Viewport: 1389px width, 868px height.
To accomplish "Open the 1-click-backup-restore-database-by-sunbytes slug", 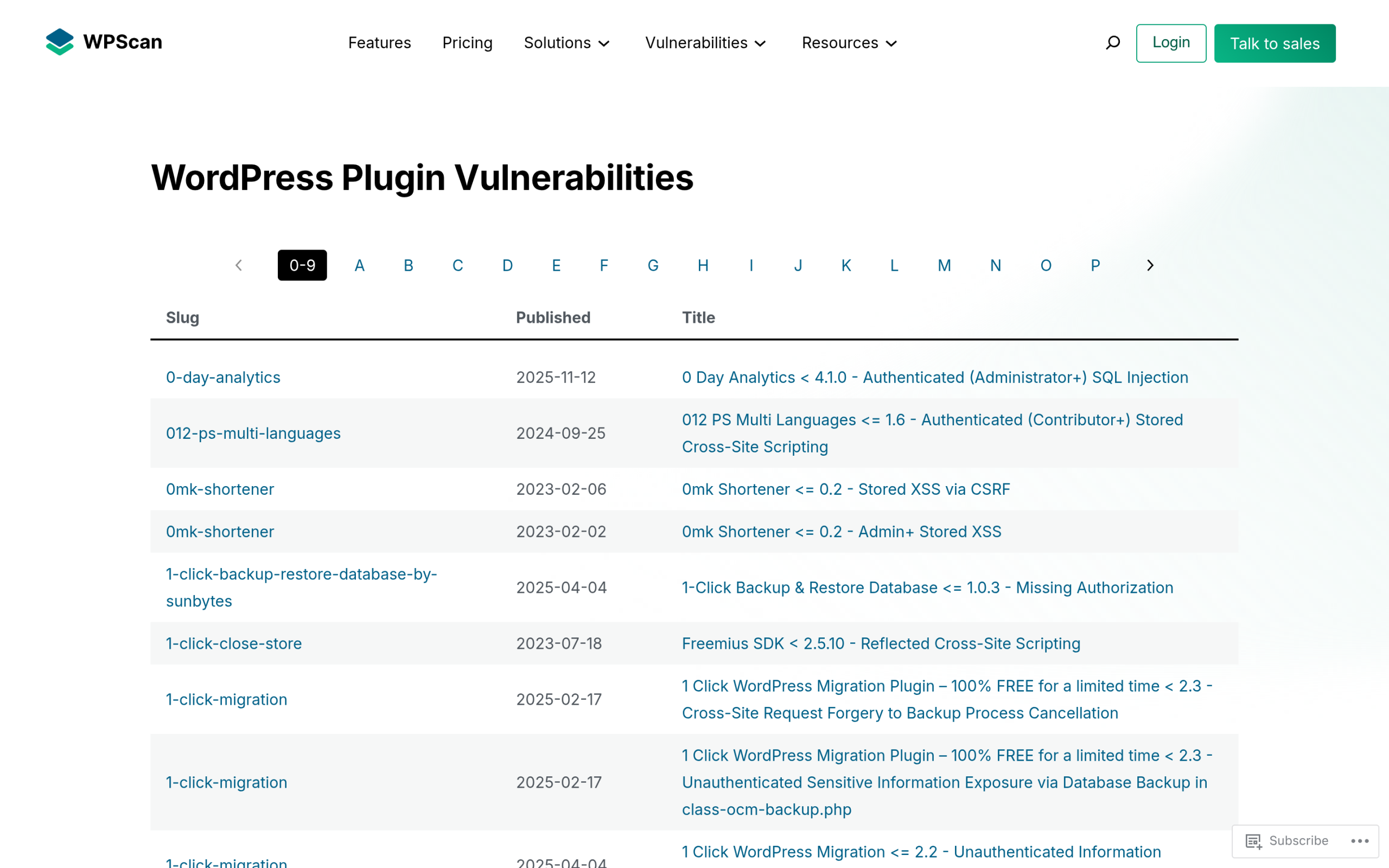I will coord(301,588).
